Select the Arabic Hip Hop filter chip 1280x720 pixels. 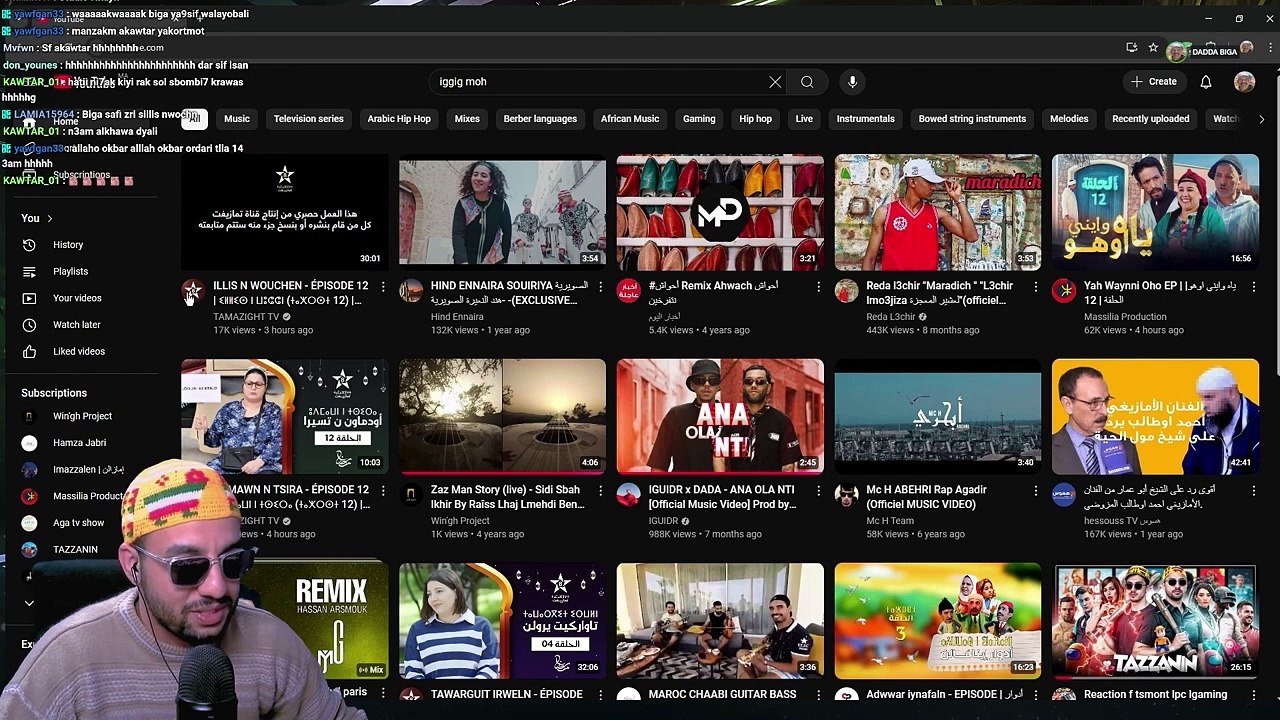click(x=399, y=119)
